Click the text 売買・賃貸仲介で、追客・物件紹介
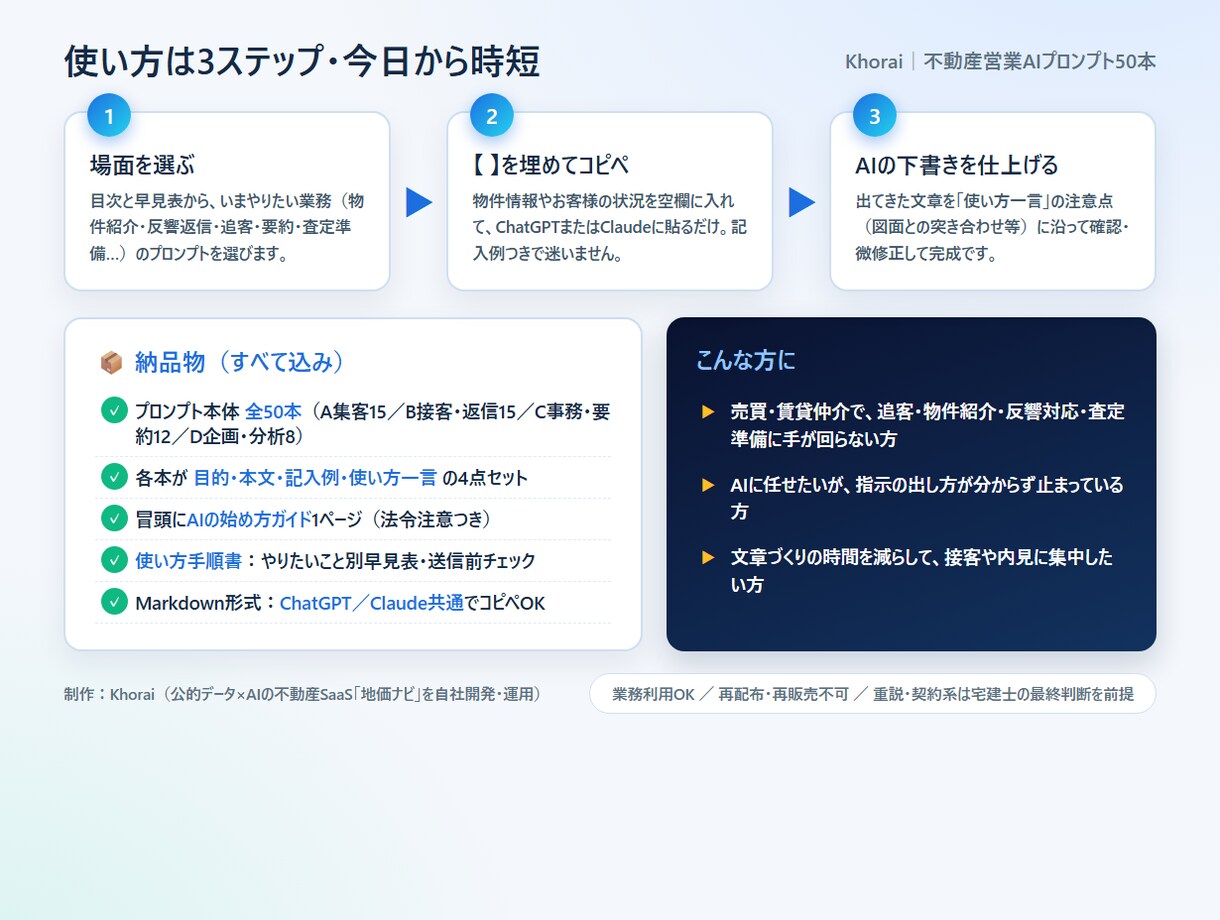The height and width of the screenshot is (920, 1220). coord(928,425)
